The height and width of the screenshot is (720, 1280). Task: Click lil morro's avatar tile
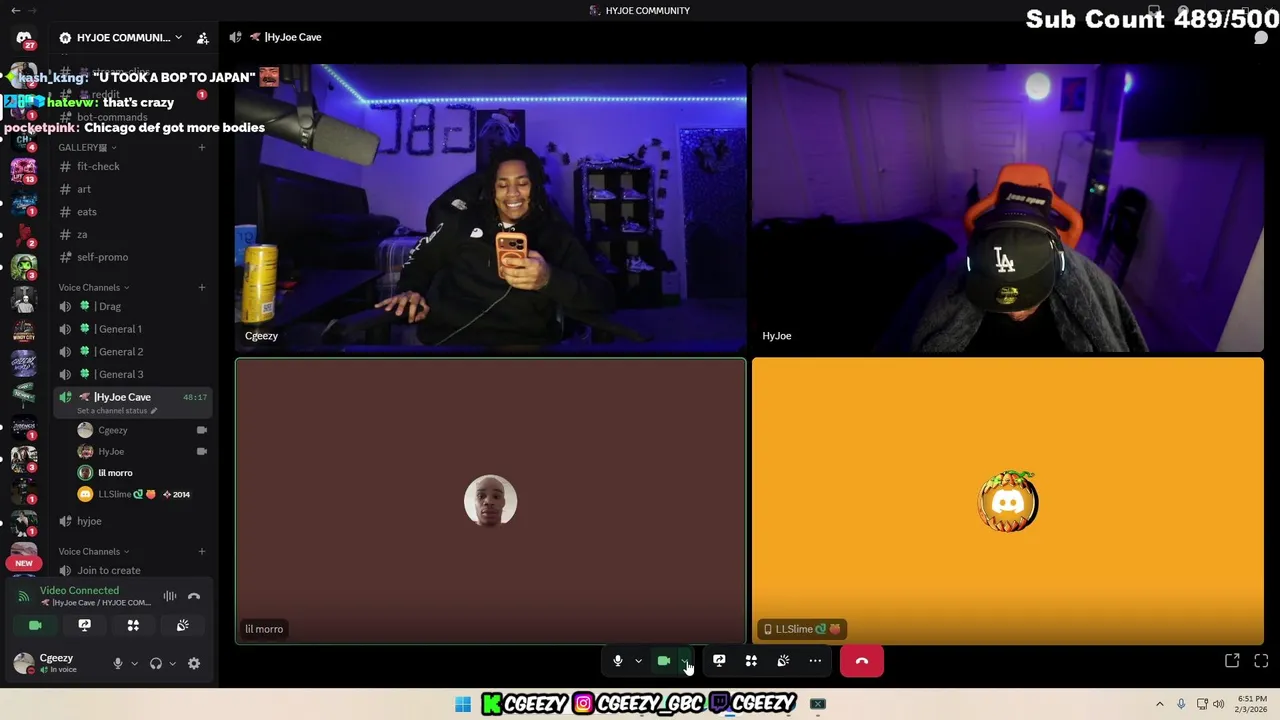490,501
